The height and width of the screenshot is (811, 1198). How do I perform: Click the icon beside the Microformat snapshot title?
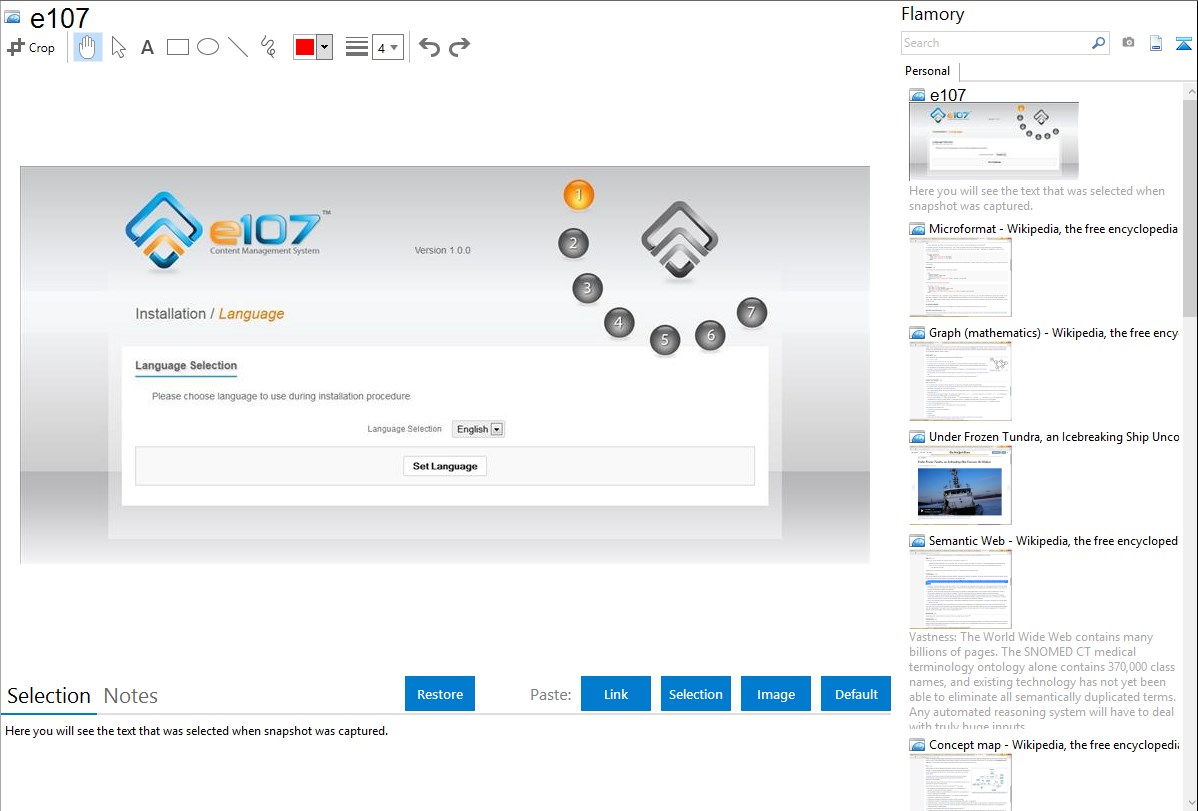[x=917, y=229]
